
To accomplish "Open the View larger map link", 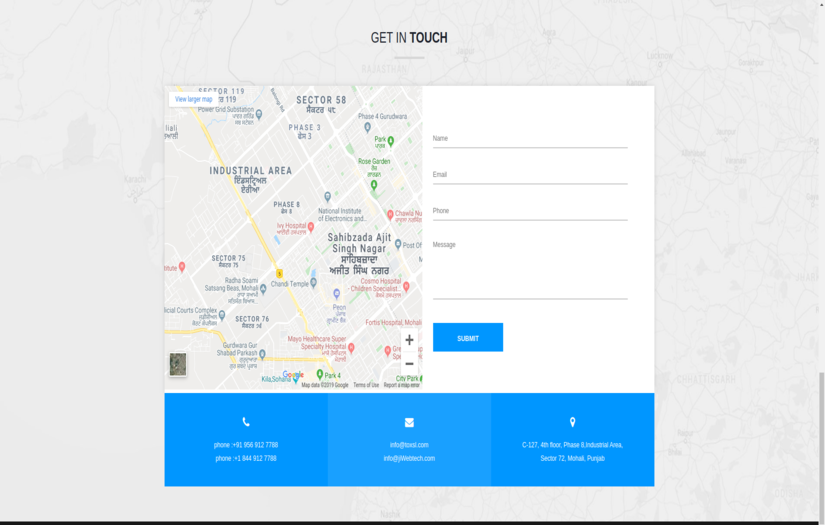I will point(193,99).
